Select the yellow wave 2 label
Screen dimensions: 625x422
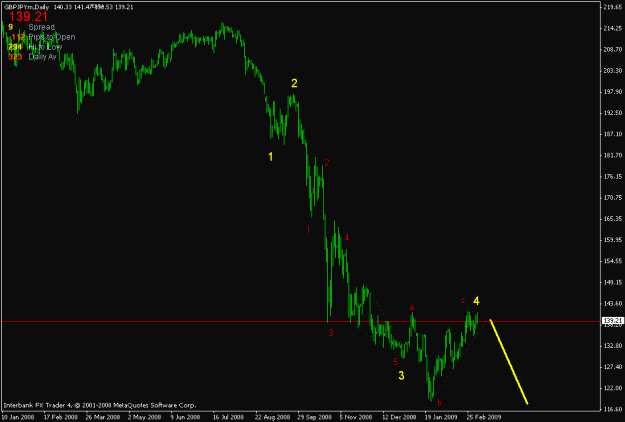pos(294,83)
